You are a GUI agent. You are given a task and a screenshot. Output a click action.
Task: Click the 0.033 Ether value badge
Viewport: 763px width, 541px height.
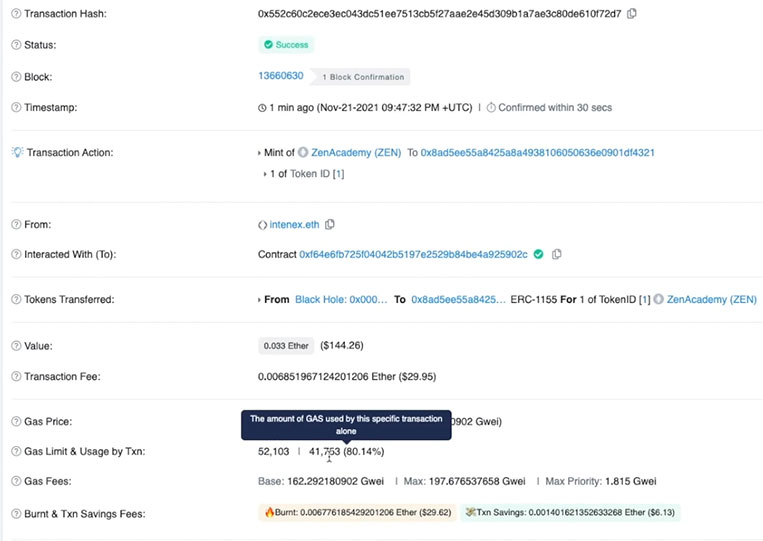286,346
